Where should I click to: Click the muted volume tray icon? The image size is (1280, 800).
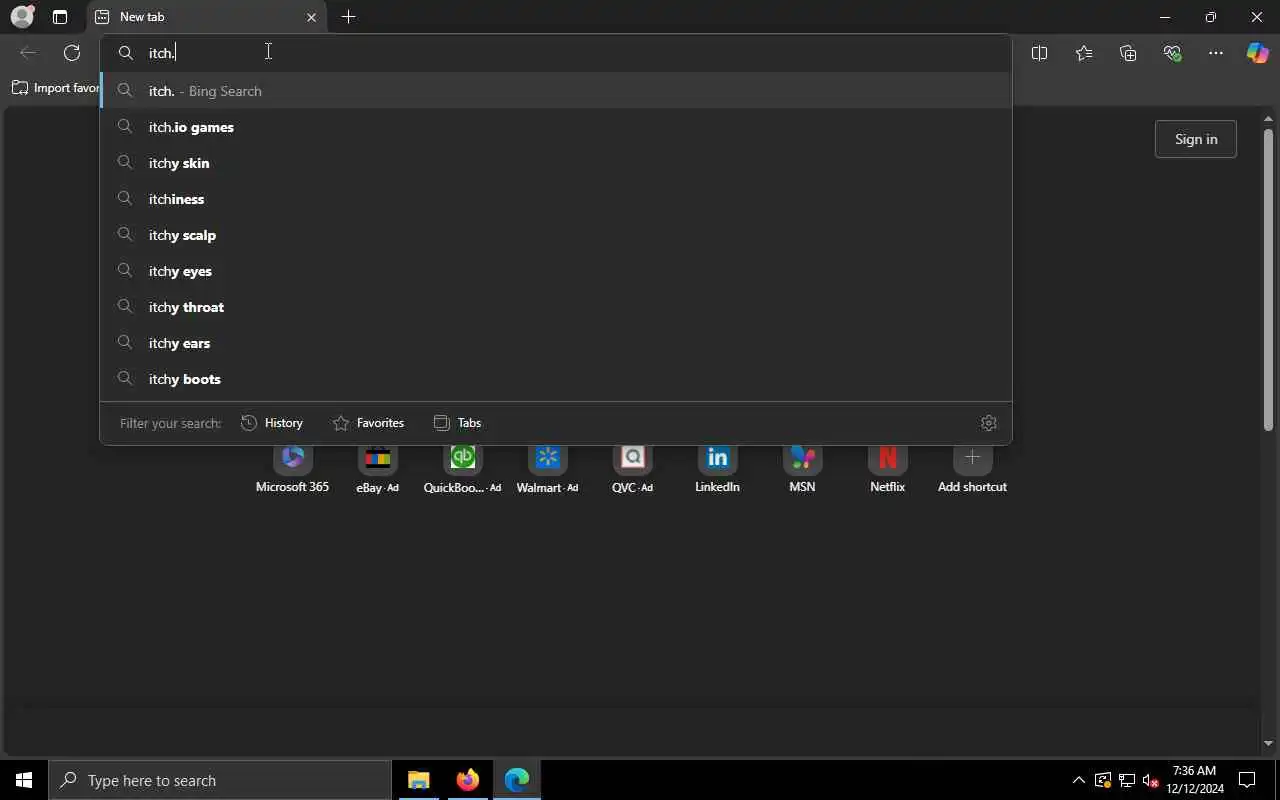(x=1150, y=780)
